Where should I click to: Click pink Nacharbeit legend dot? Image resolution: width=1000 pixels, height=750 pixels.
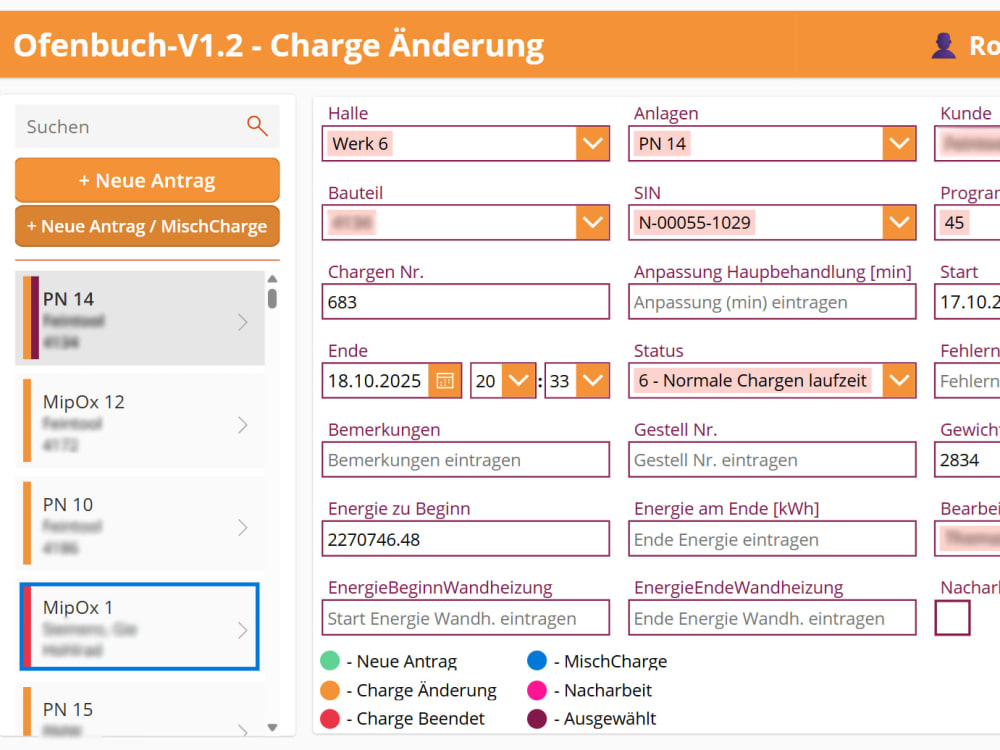[537, 689]
